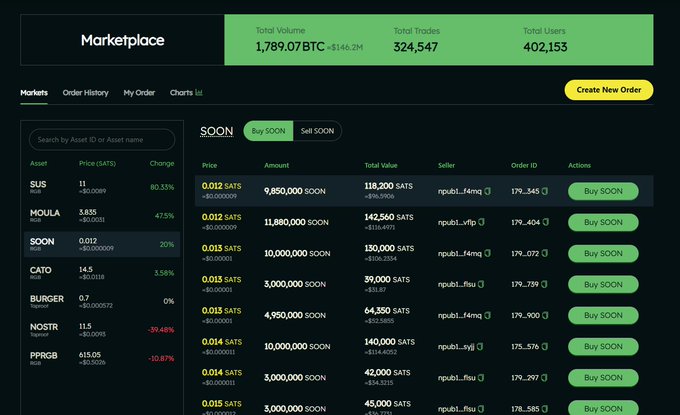Switch to Sell SOON mode
680x415 pixels.
pos(317,131)
